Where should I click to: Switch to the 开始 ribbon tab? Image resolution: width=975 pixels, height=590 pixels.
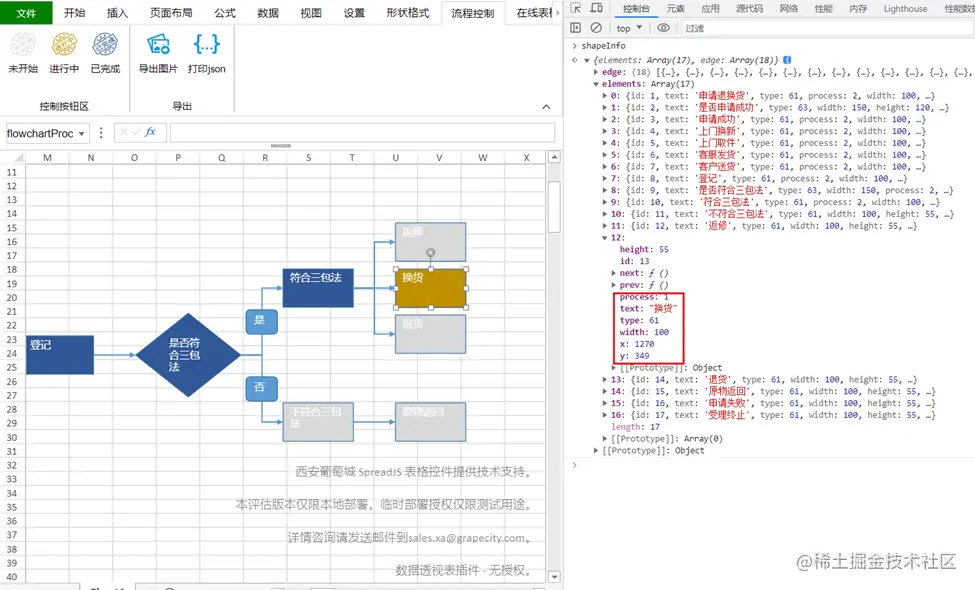click(75, 12)
